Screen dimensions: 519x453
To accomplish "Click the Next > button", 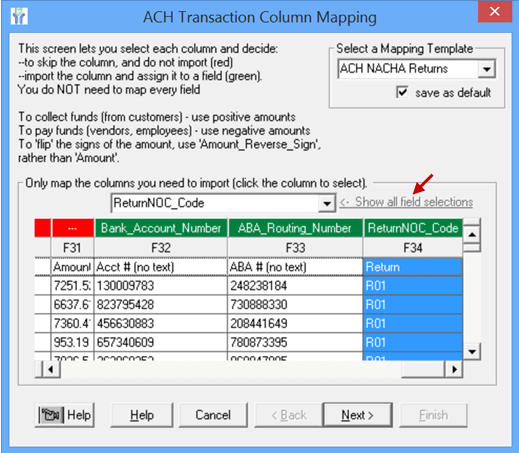I will pyautogui.click(x=357, y=415).
